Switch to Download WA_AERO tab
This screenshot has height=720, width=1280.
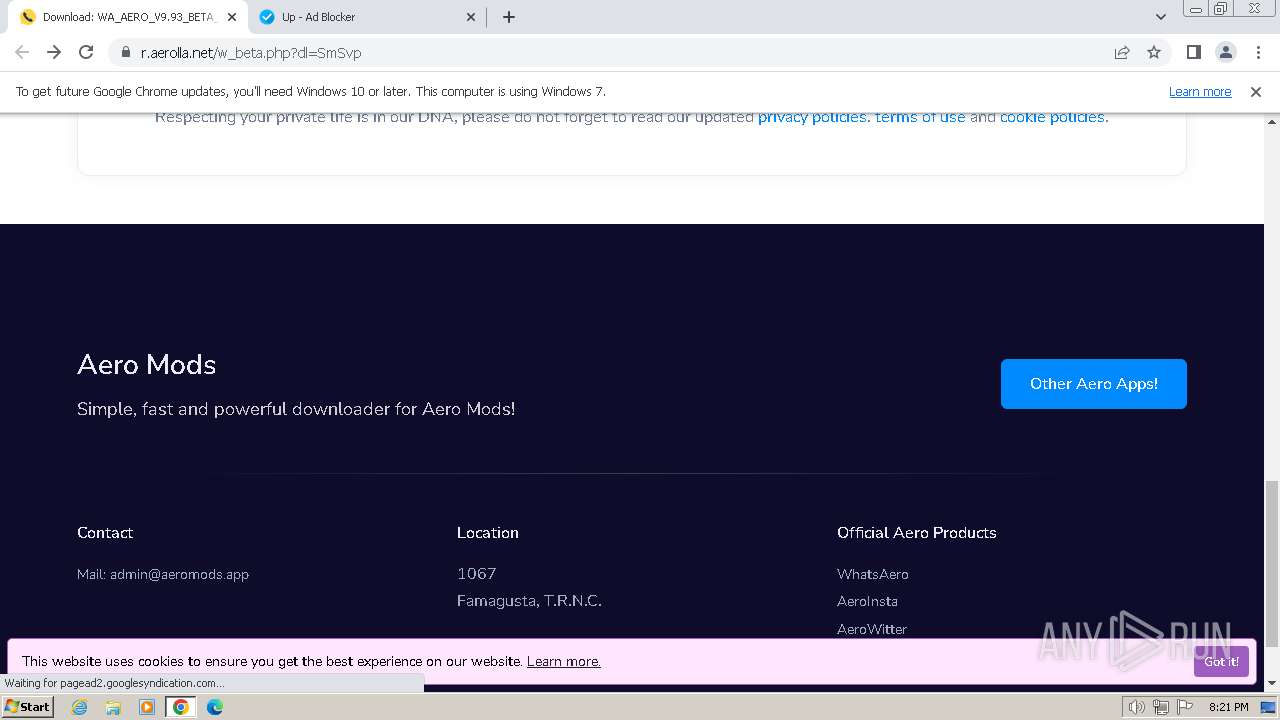point(128,17)
